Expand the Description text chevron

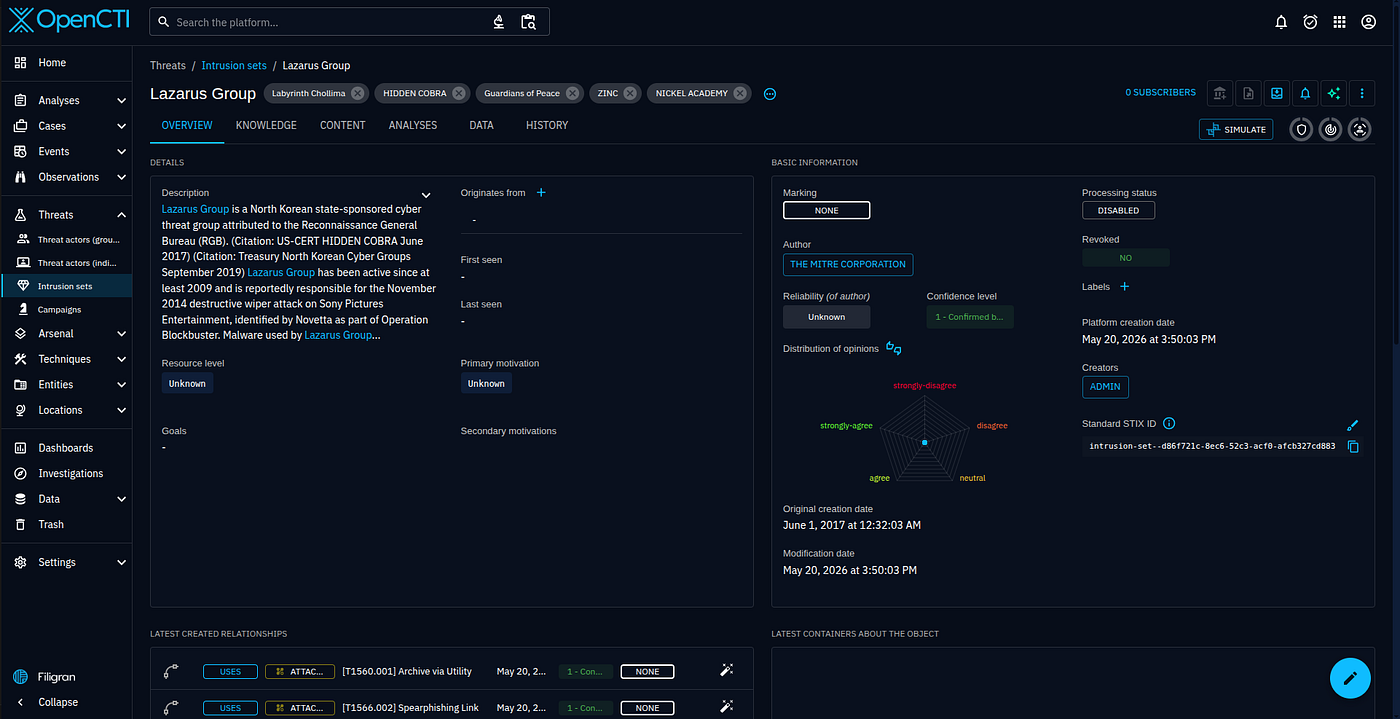tap(426, 195)
